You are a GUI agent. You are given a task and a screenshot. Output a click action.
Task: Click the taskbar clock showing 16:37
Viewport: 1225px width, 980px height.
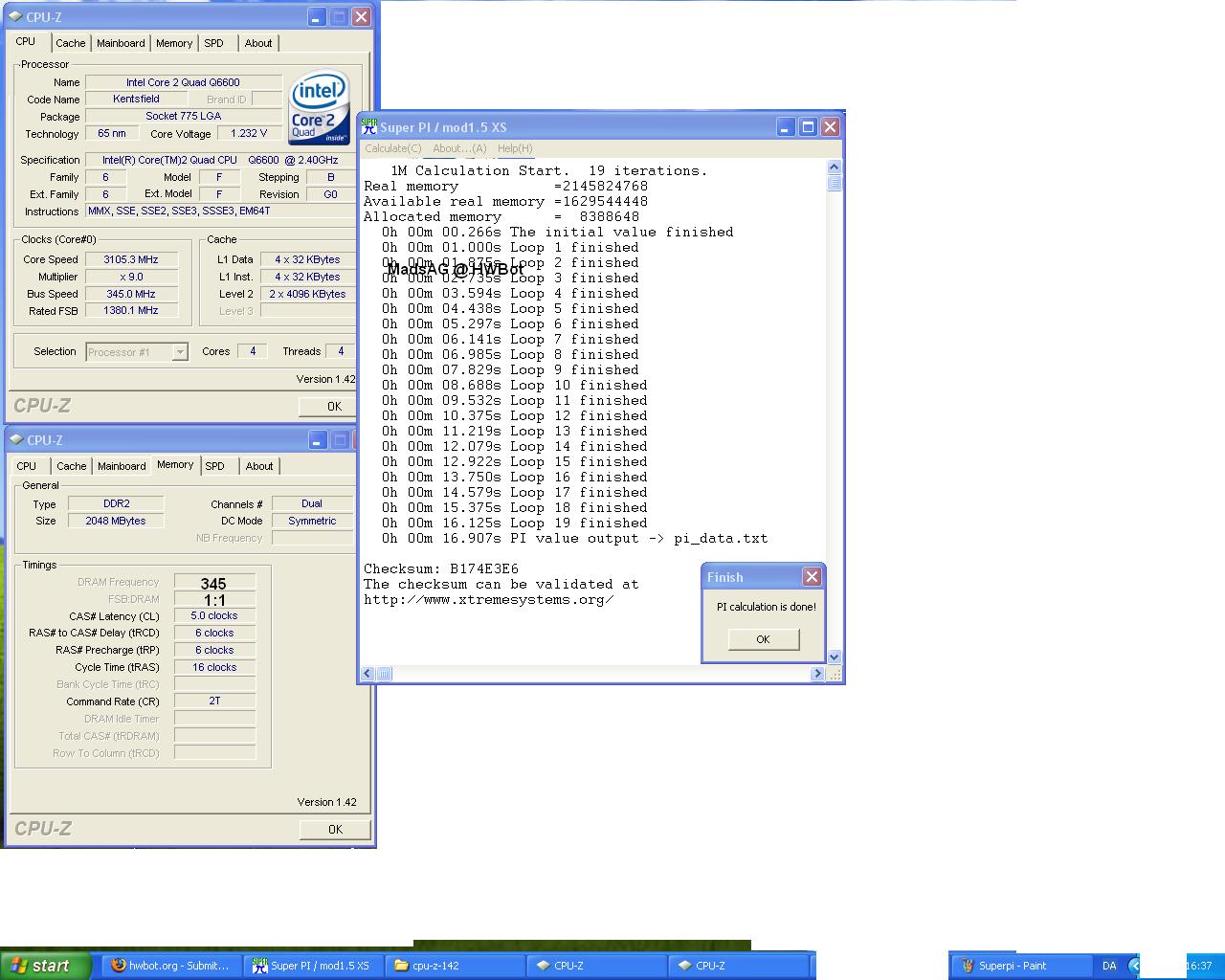[1199, 966]
